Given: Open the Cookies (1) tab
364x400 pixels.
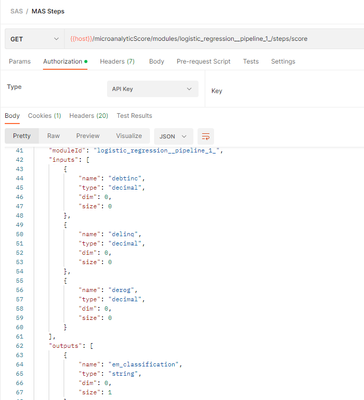Looking at the screenshot, I should [x=44, y=116].
